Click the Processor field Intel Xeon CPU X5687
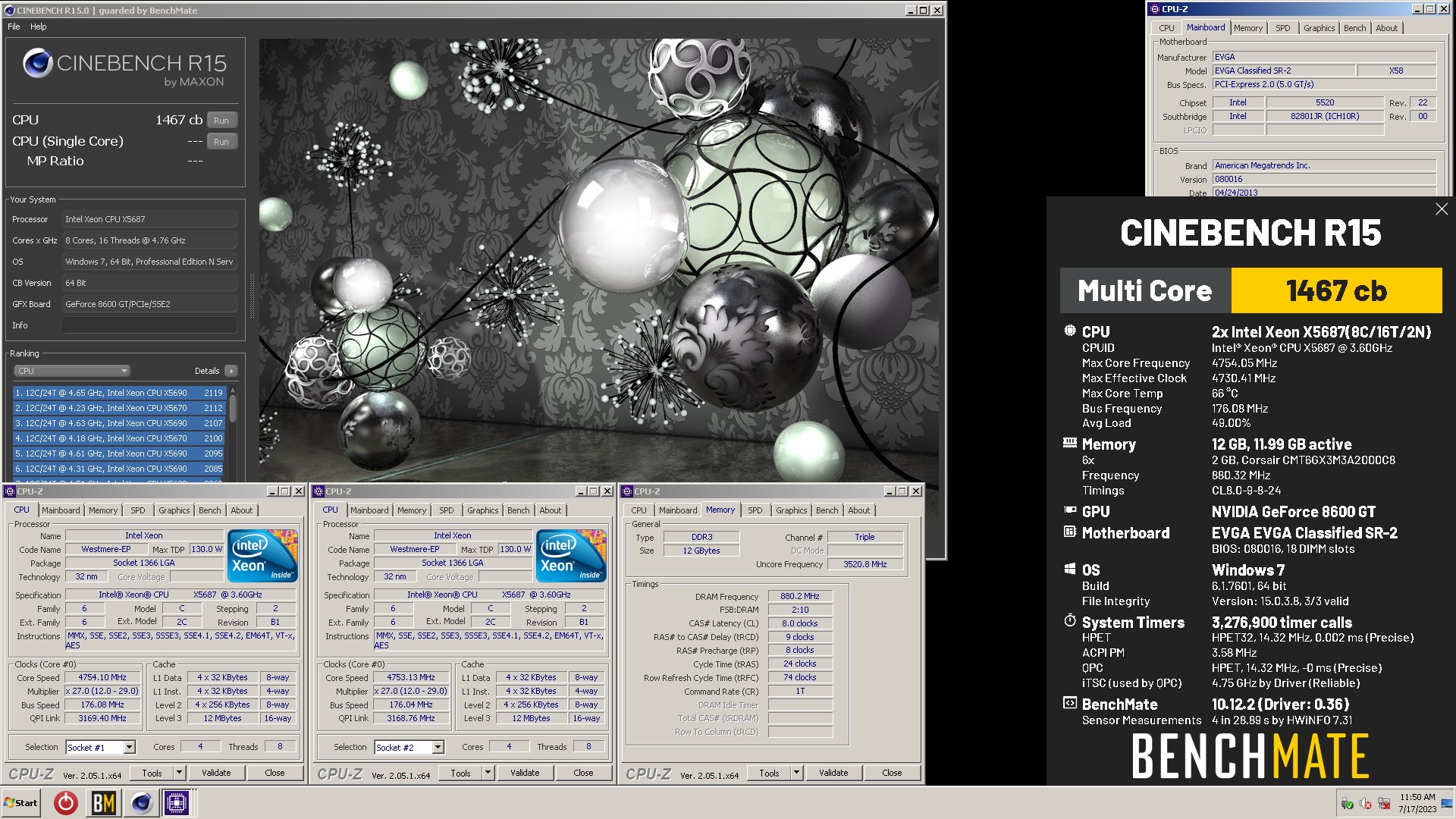 click(x=149, y=219)
